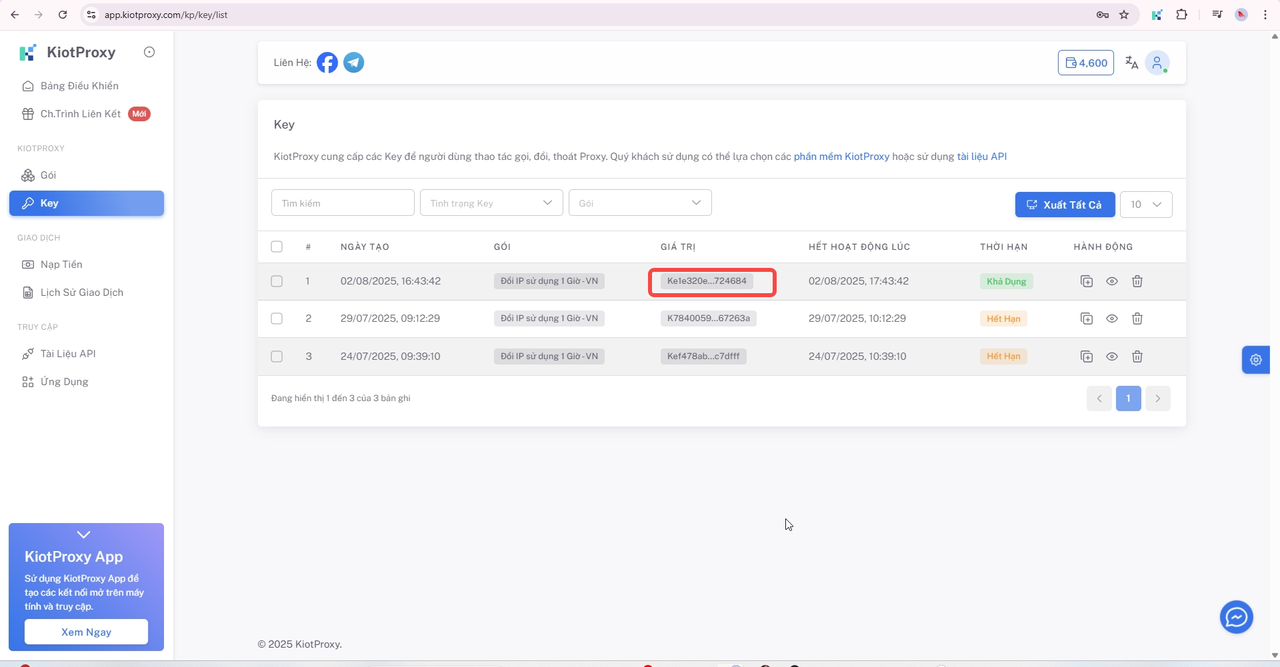Open the language switcher icon
This screenshot has width=1280, height=667.
[1130, 62]
